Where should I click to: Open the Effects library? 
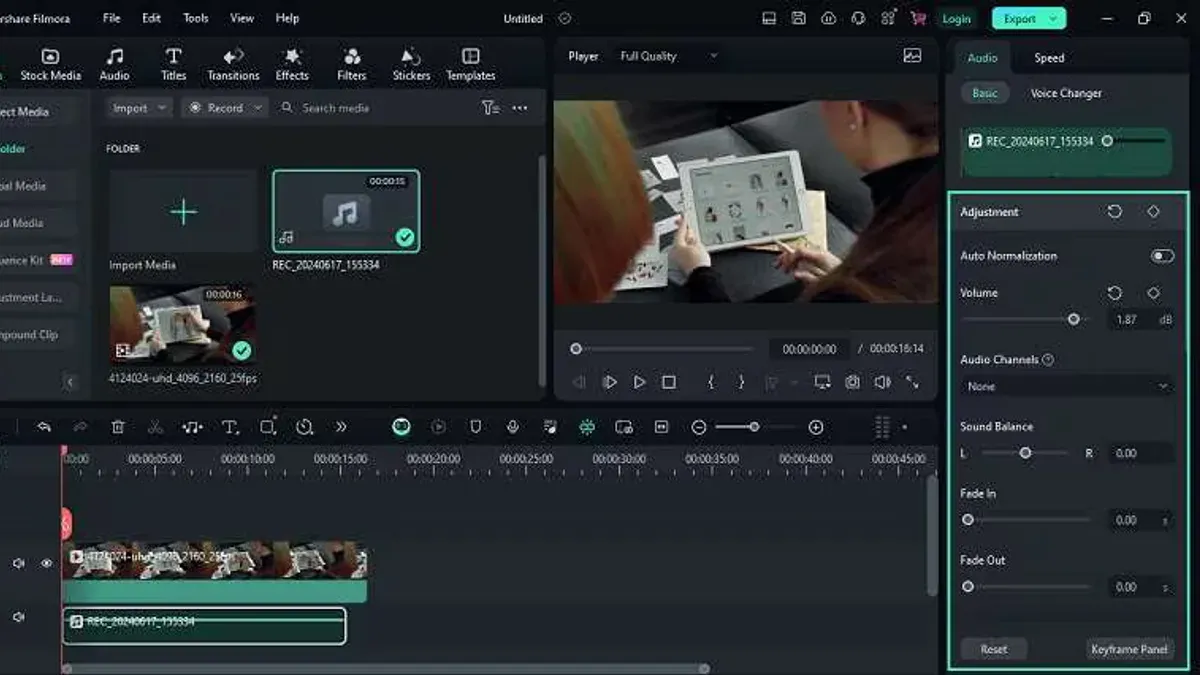coord(292,65)
